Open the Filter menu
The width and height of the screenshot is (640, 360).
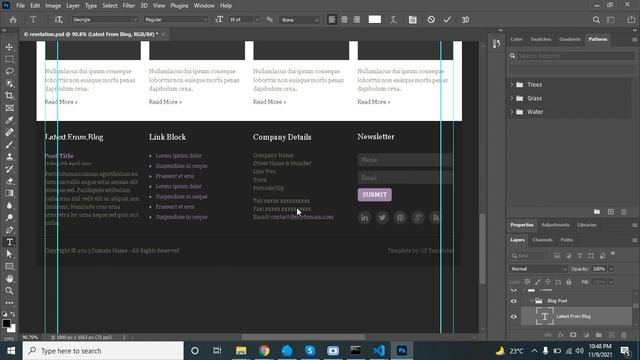[129, 6]
